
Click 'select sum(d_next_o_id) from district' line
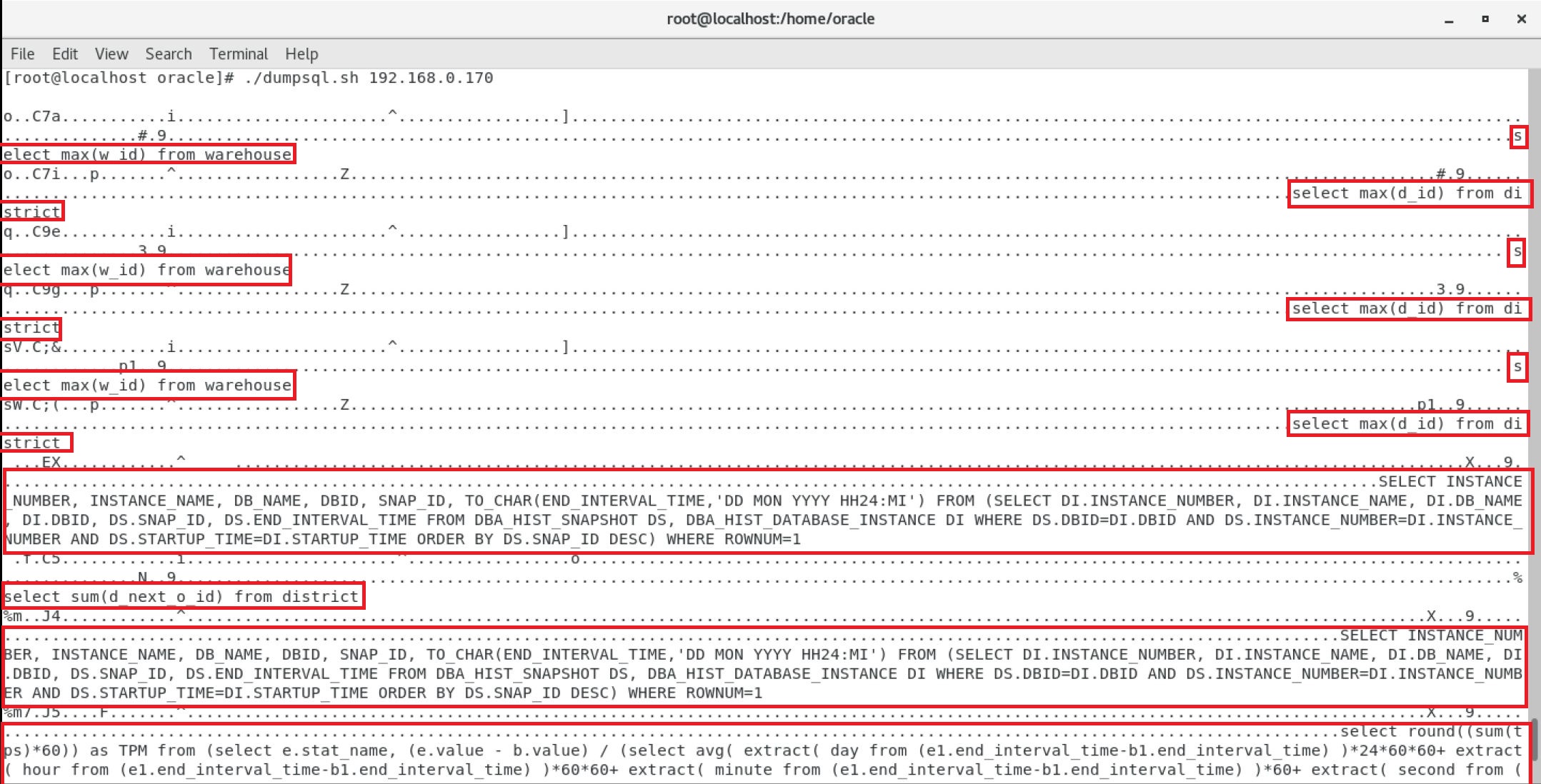click(181, 597)
